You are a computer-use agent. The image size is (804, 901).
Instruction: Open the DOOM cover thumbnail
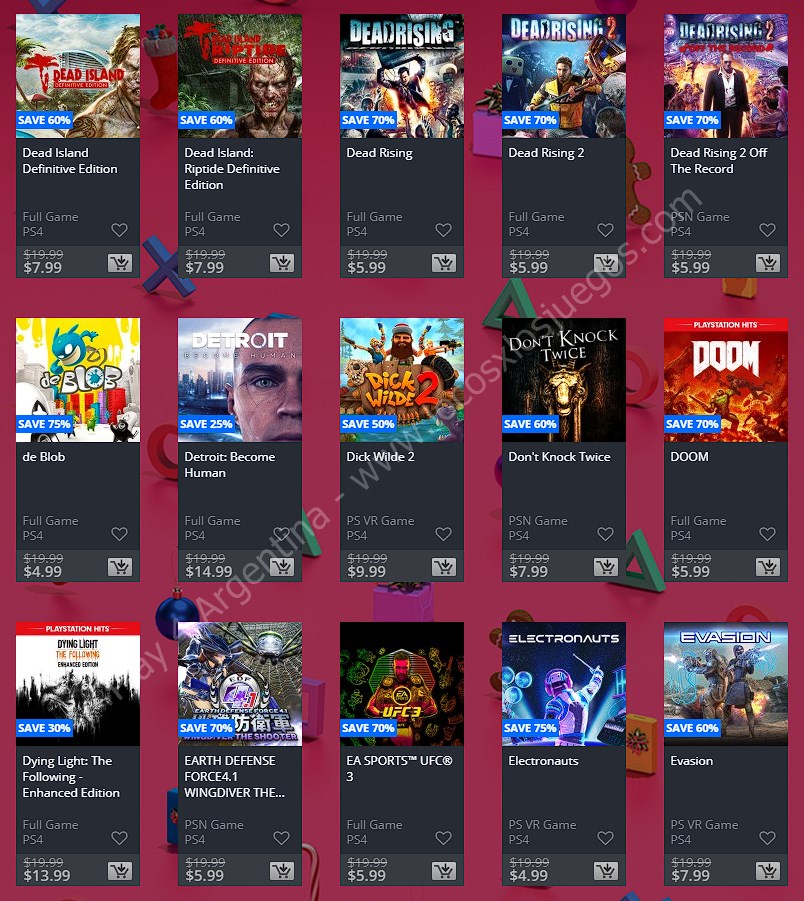point(726,380)
